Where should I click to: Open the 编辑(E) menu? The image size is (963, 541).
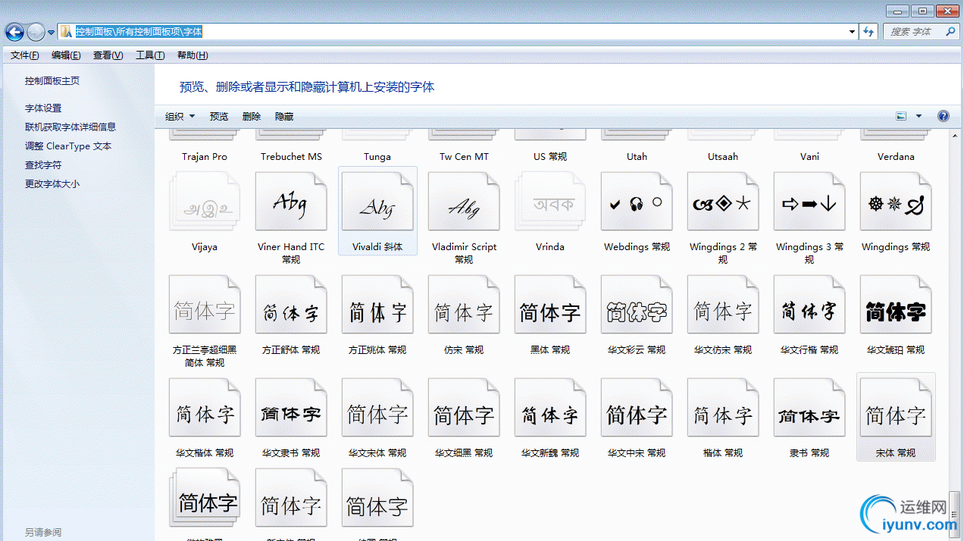point(66,55)
